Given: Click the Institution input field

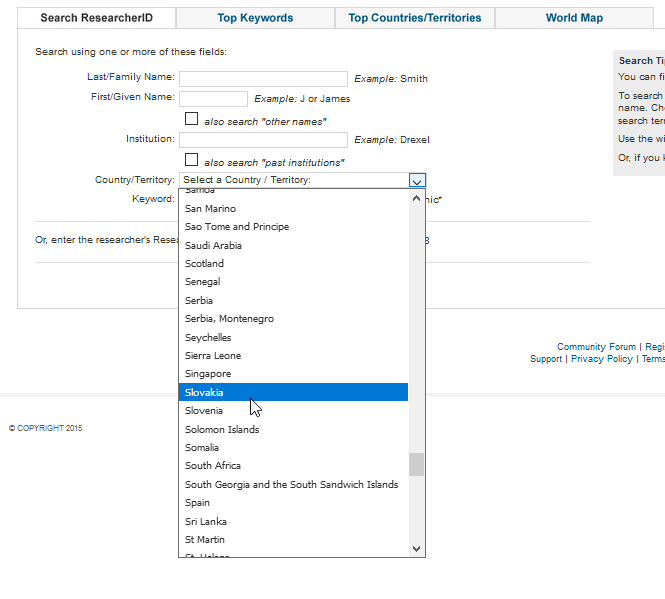Looking at the screenshot, I should (x=263, y=140).
